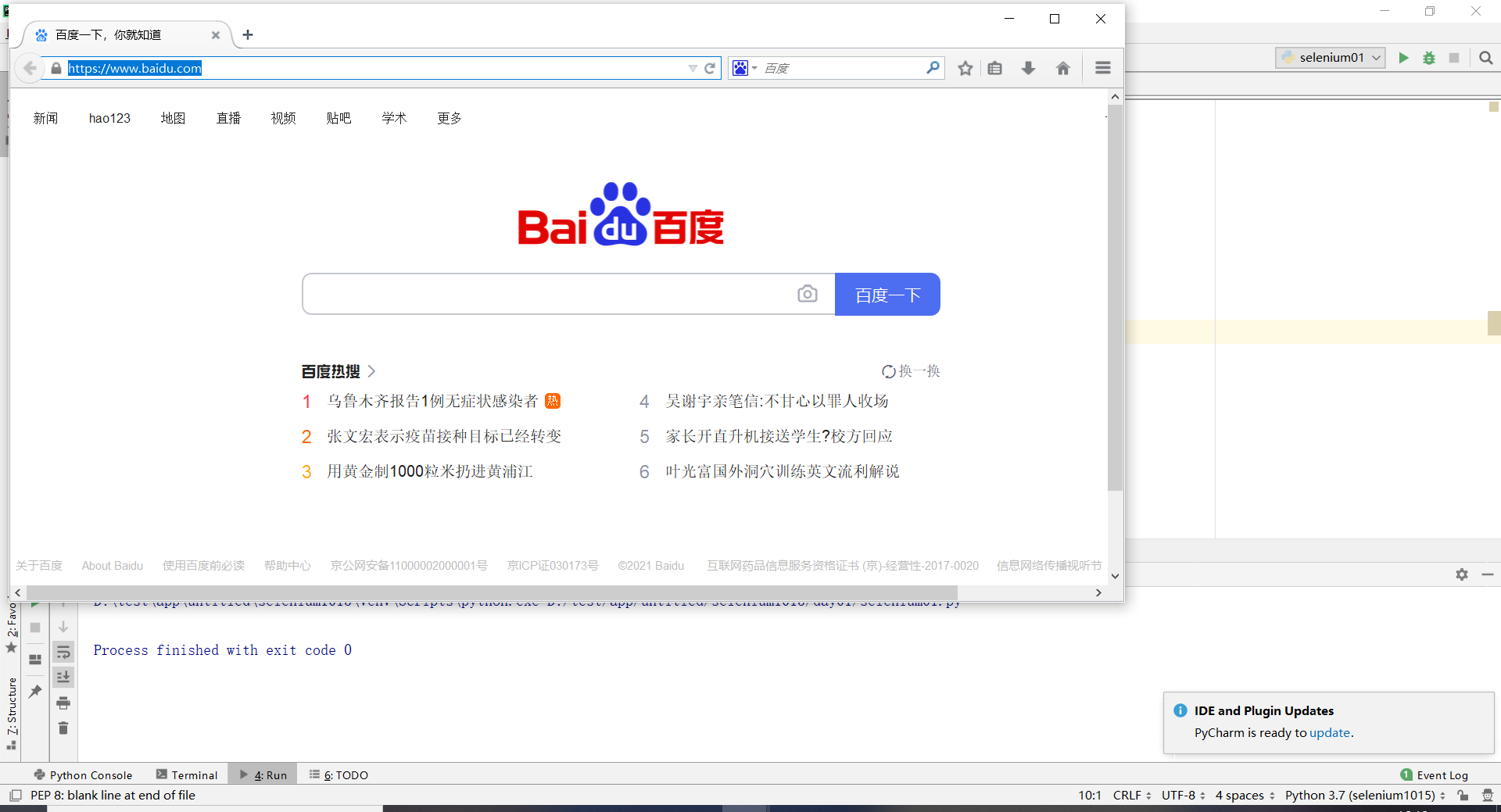The height and width of the screenshot is (812, 1501).
Task: Open the Event Log tab
Action: pyautogui.click(x=1435, y=774)
